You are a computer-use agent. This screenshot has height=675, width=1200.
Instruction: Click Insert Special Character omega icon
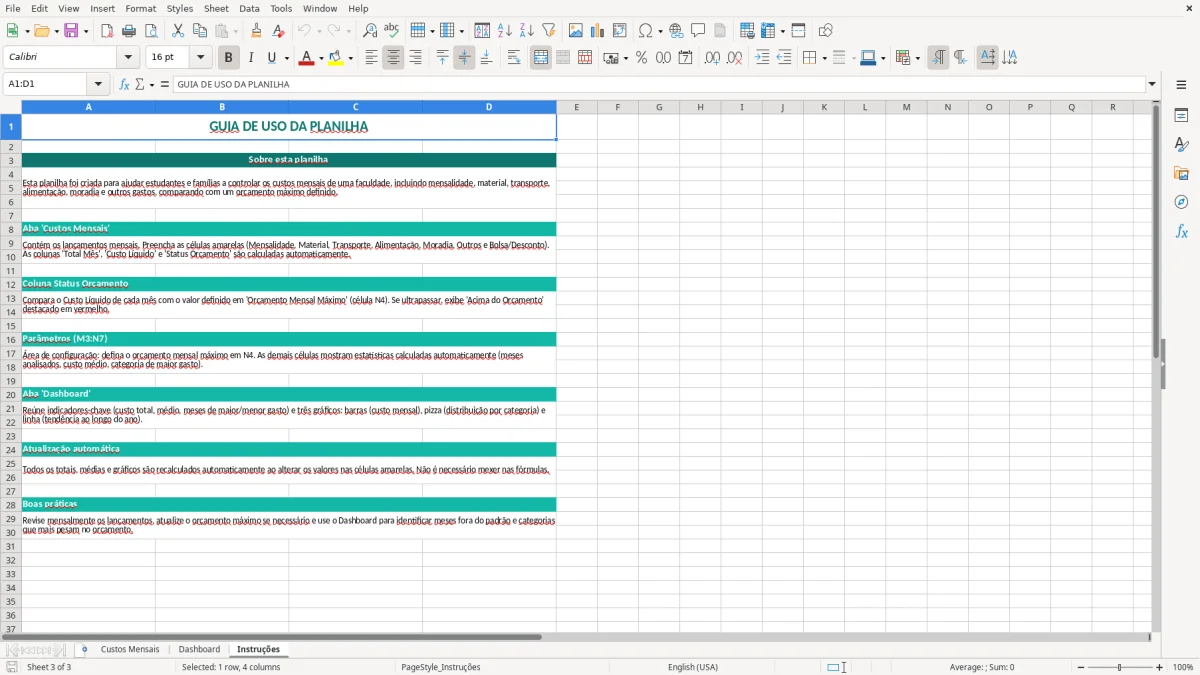coord(646,31)
